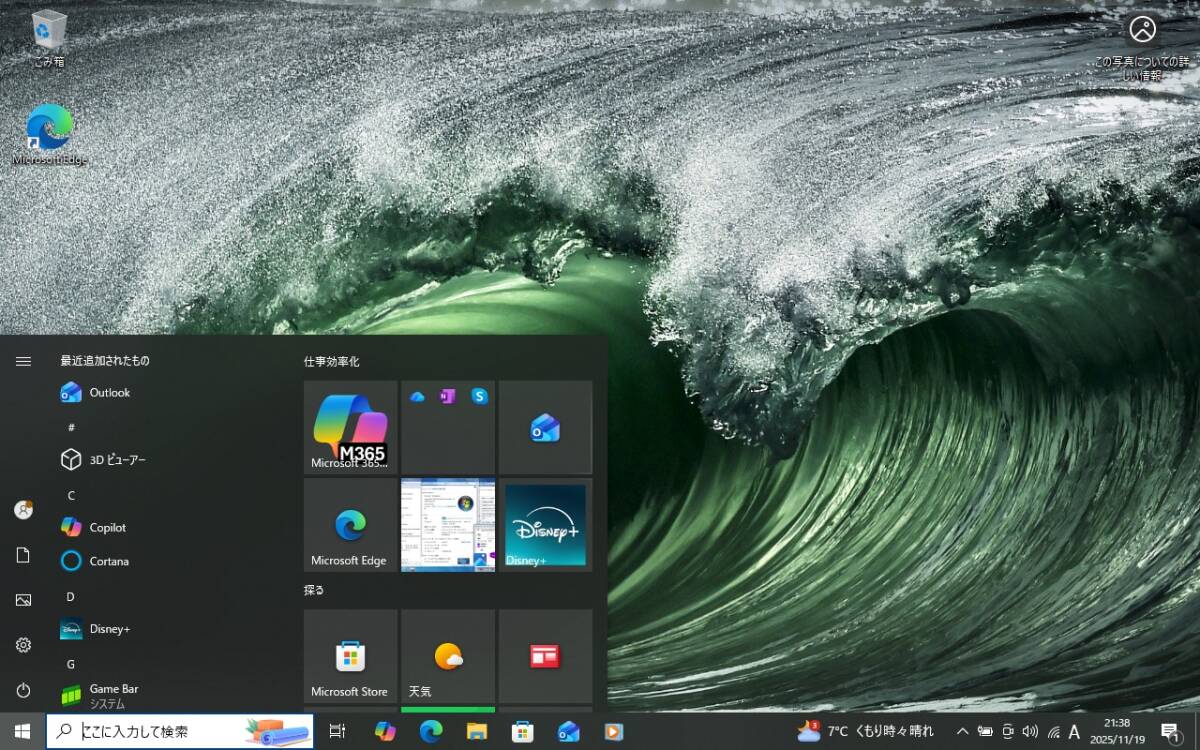
Task: Open the 天気 weather tile
Action: 448,656
